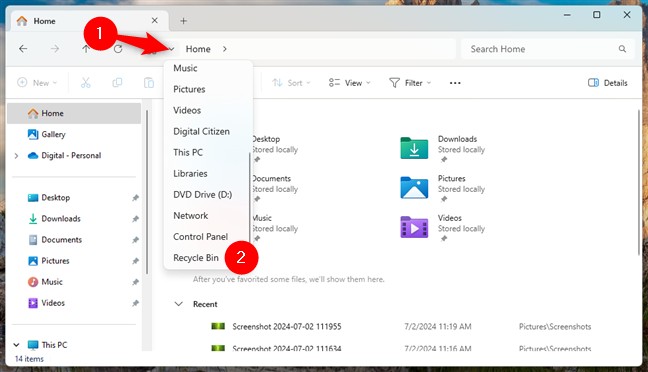Click the dropdown list scrollbar
Viewport: 648px width, 372px height.
pyautogui.click(x=249, y=198)
